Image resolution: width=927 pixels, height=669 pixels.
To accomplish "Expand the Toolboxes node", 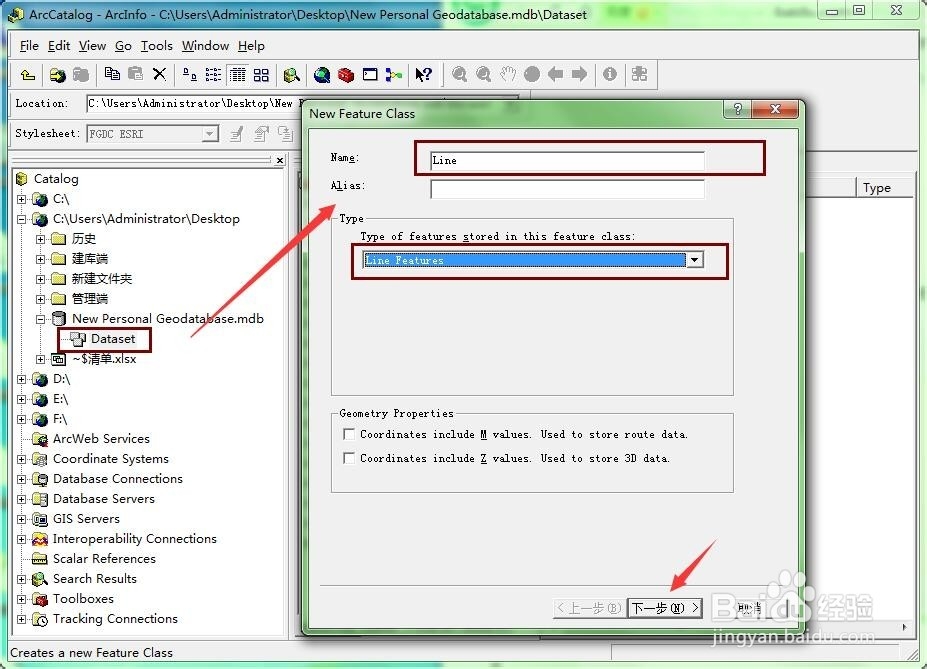I will (x=22, y=599).
